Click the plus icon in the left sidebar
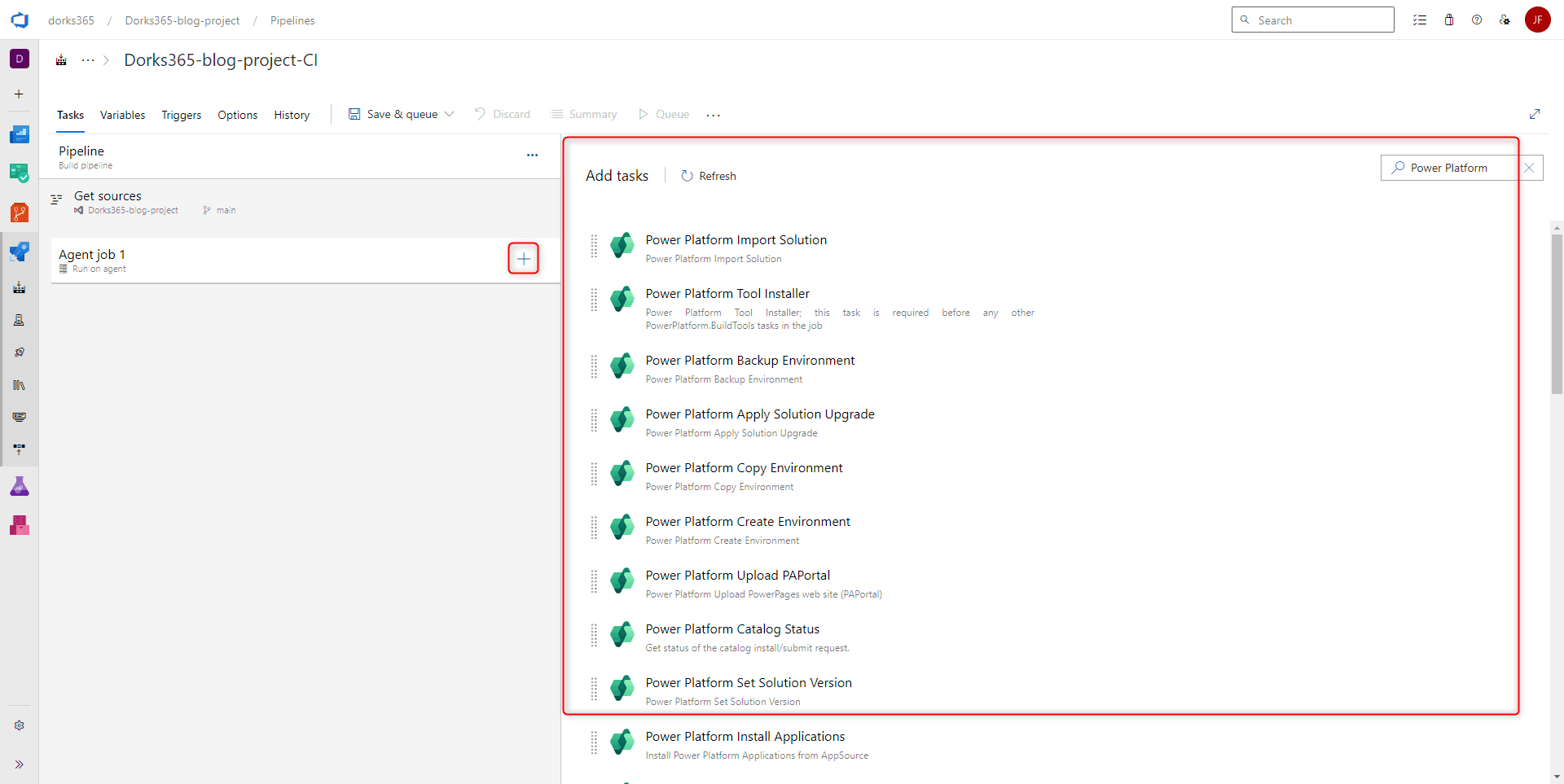 pos(20,94)
